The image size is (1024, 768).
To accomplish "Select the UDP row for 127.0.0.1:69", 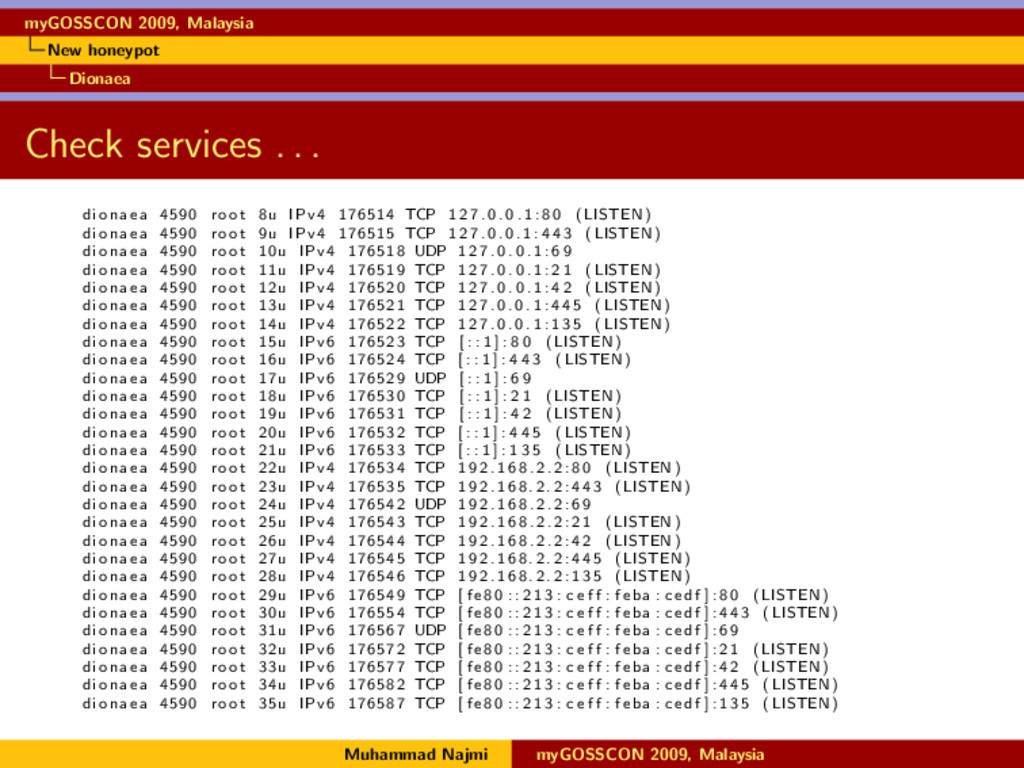I will click(x=328, y=251).
